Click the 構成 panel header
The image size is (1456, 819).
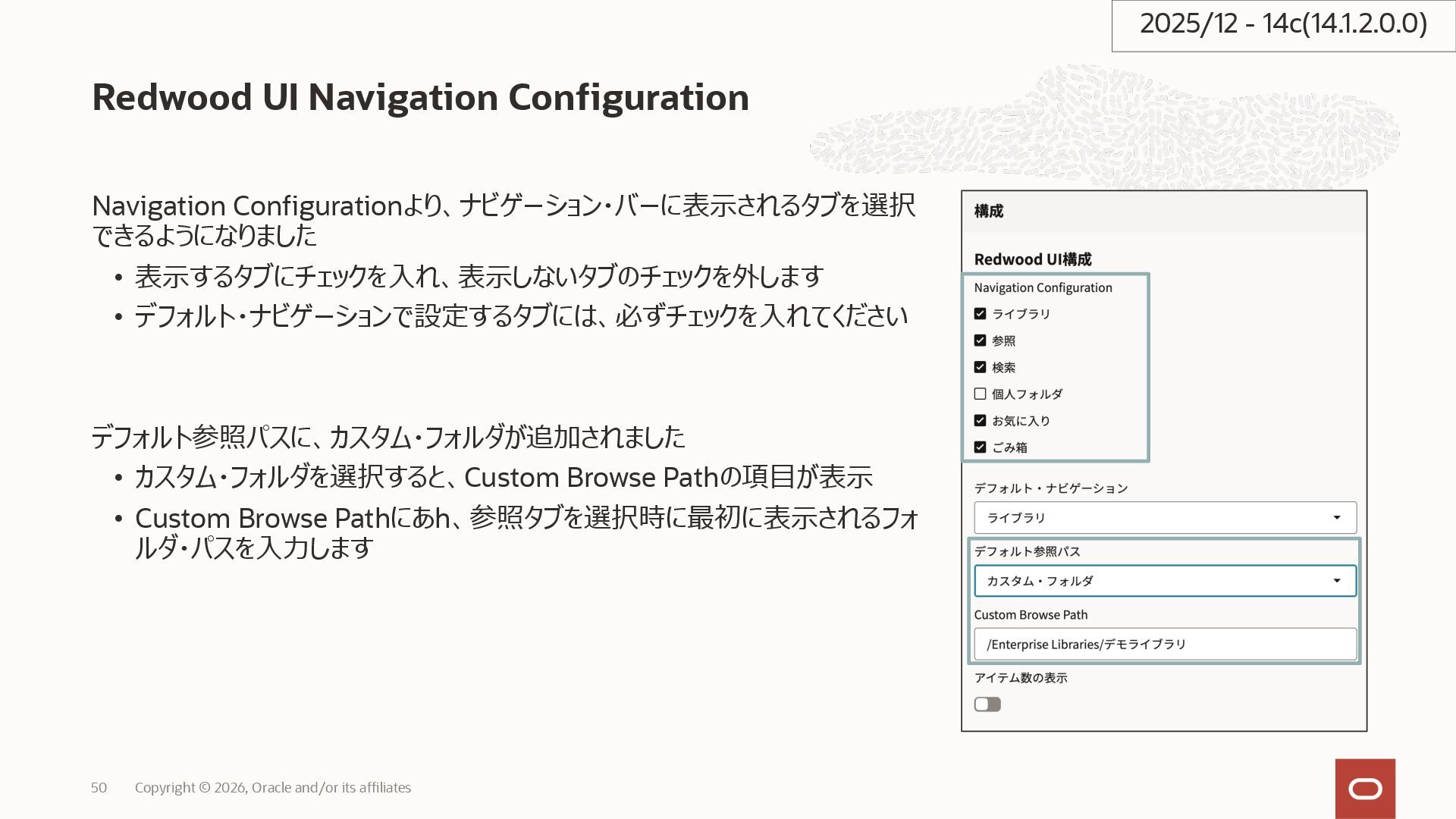(x=989, y=211)
